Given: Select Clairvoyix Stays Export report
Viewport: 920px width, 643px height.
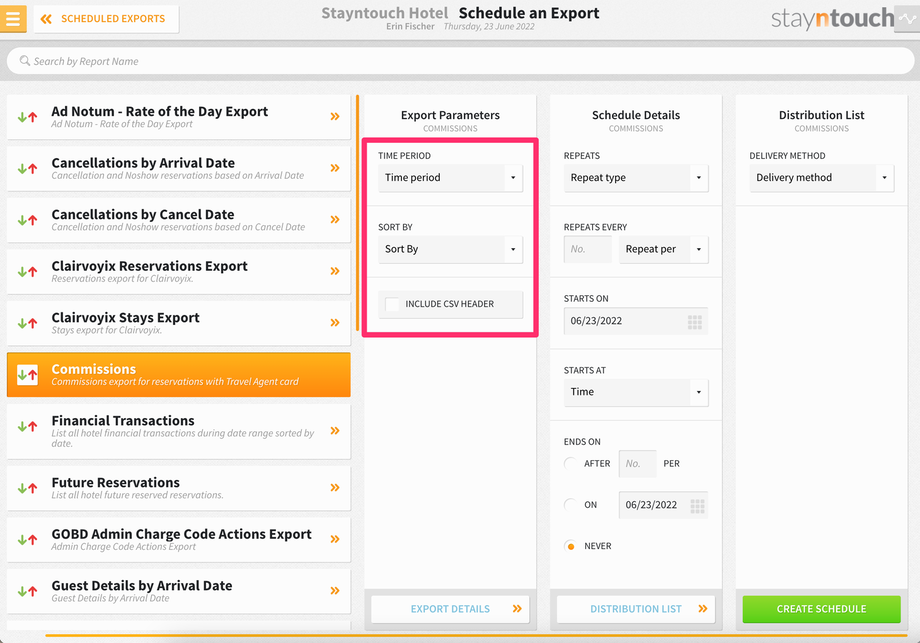Looking at the screenshot, I should [178, 323].
